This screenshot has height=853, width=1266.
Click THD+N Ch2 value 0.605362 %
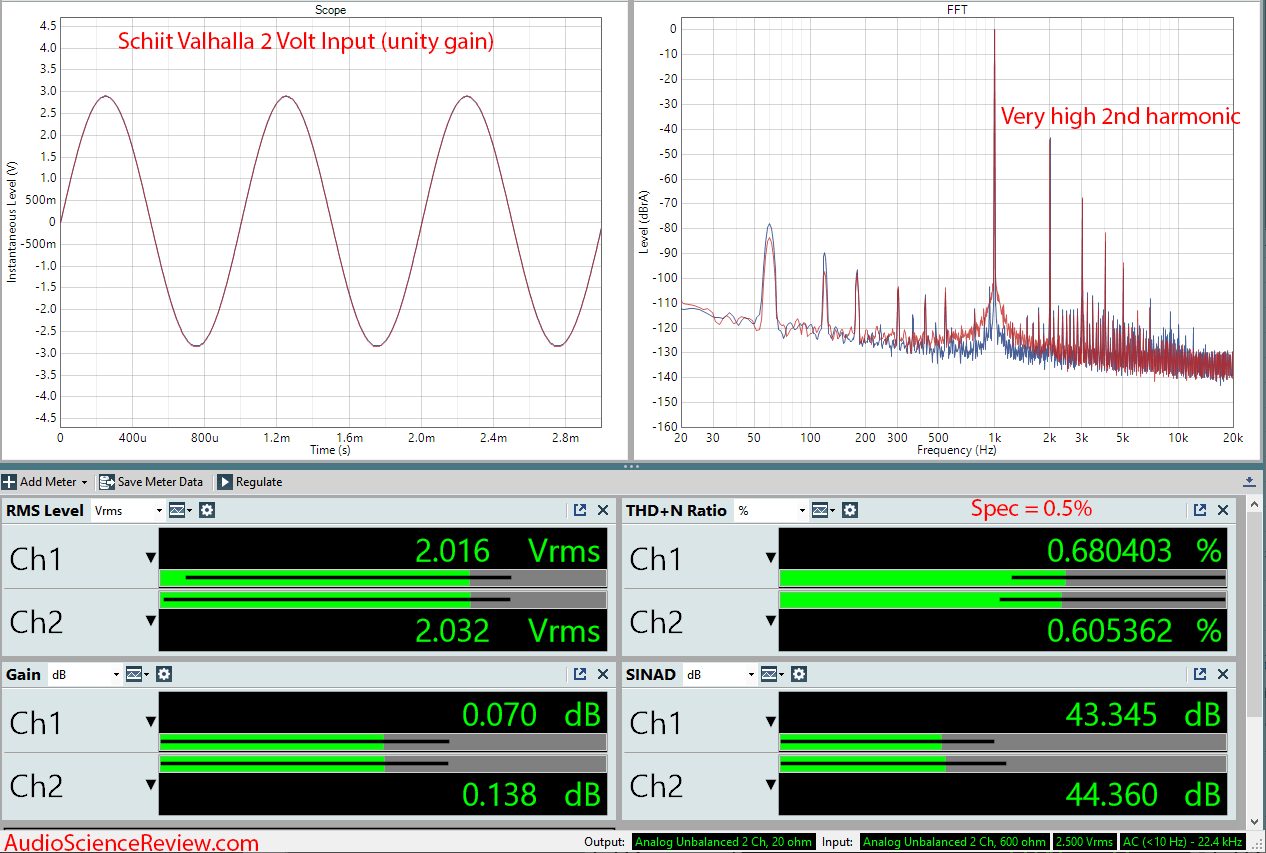1134,630
